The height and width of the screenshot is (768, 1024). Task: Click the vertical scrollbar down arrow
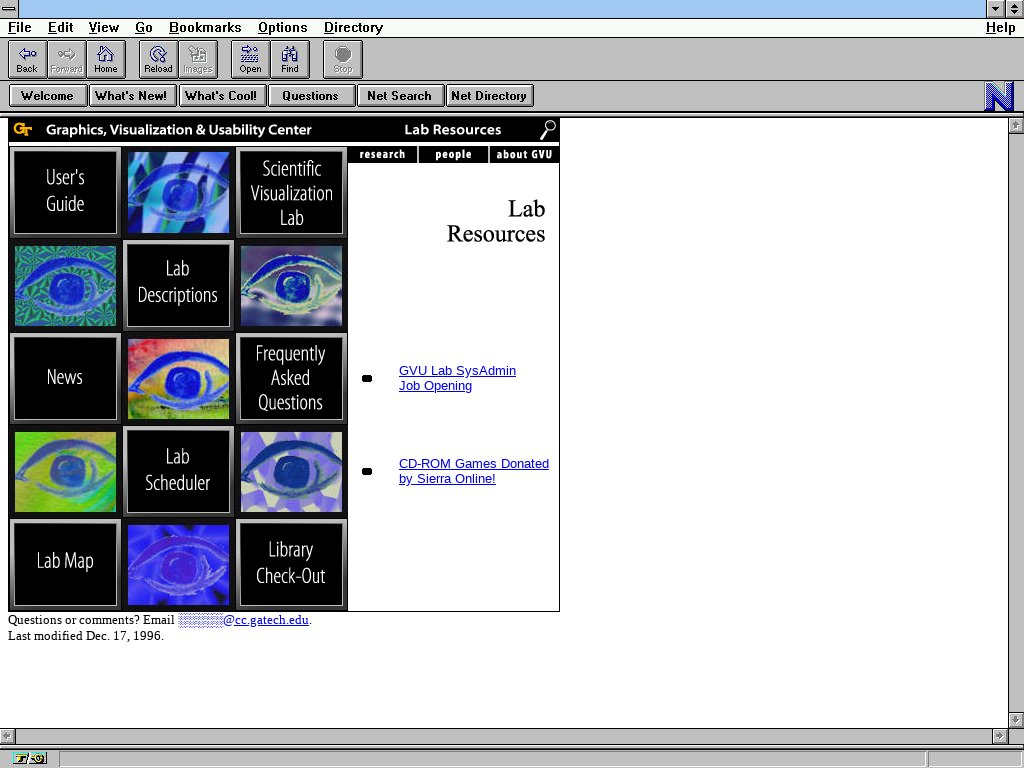click(x=1016, y=719)
